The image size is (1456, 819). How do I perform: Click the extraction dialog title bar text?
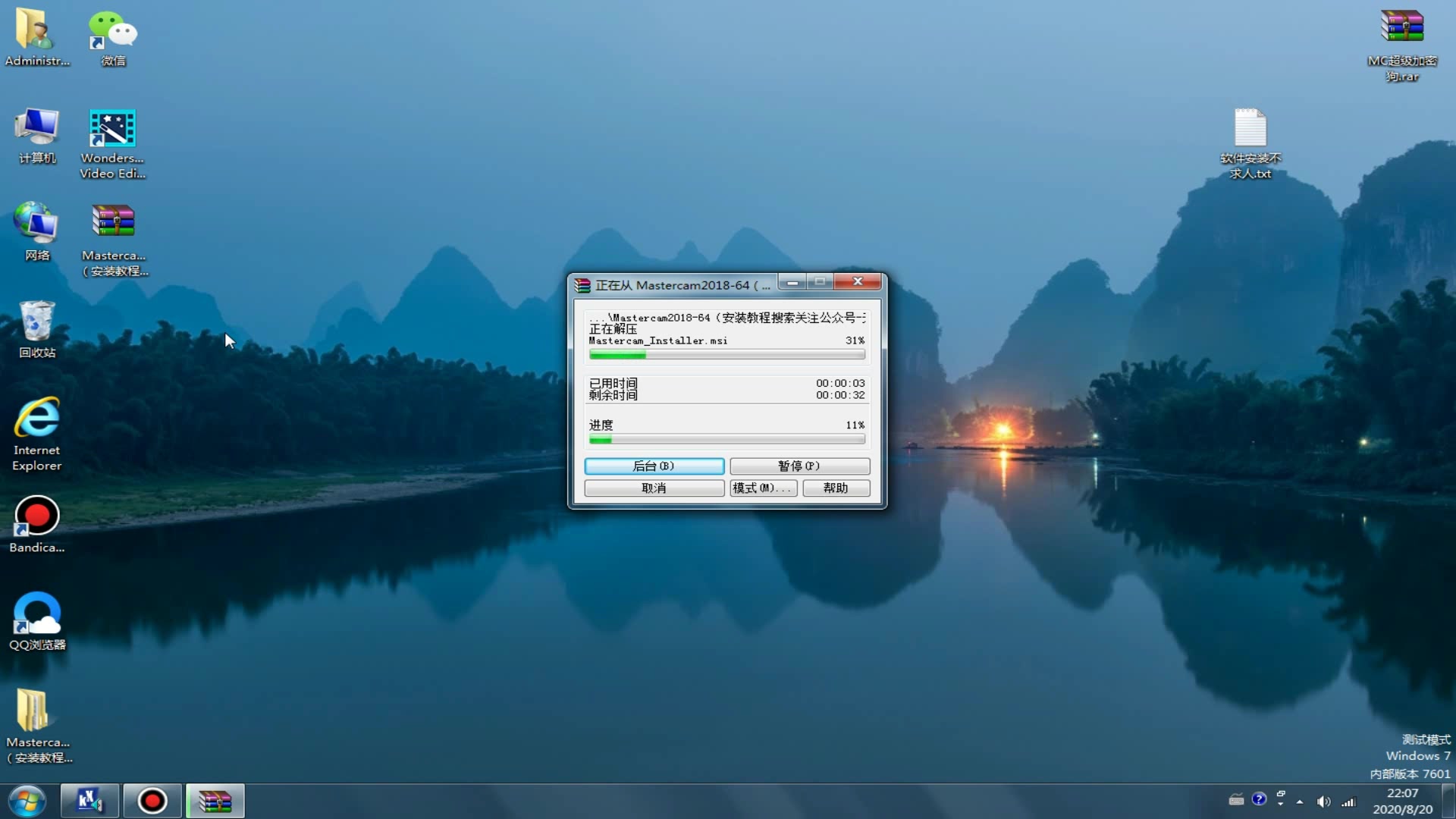[x=682, y=285]
